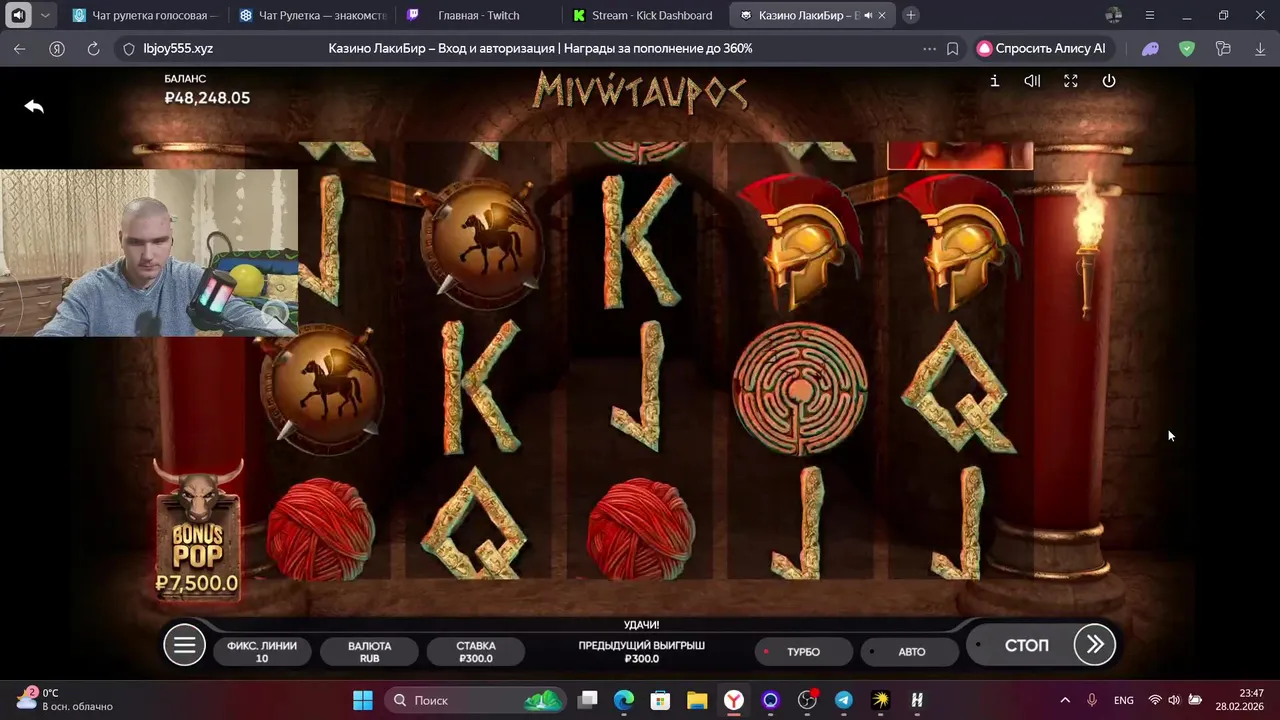Open the clock 23:47 date panel
The image size is (1280, 720).
(1240, 700)
